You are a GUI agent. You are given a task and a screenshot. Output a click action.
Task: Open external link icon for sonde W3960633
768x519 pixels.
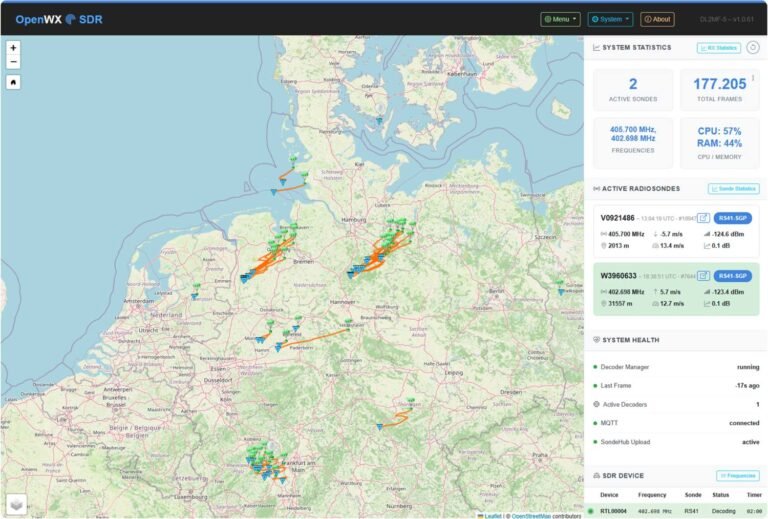pyautogui.click(x=703, y=276)
